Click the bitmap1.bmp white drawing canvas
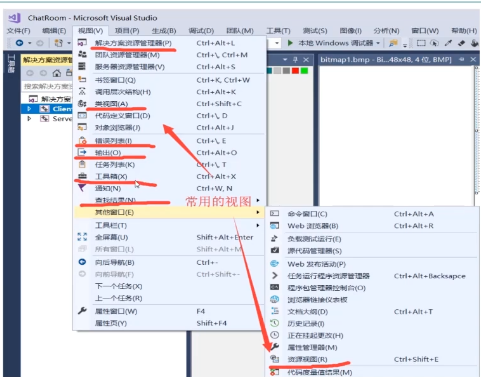 point(396,135)
